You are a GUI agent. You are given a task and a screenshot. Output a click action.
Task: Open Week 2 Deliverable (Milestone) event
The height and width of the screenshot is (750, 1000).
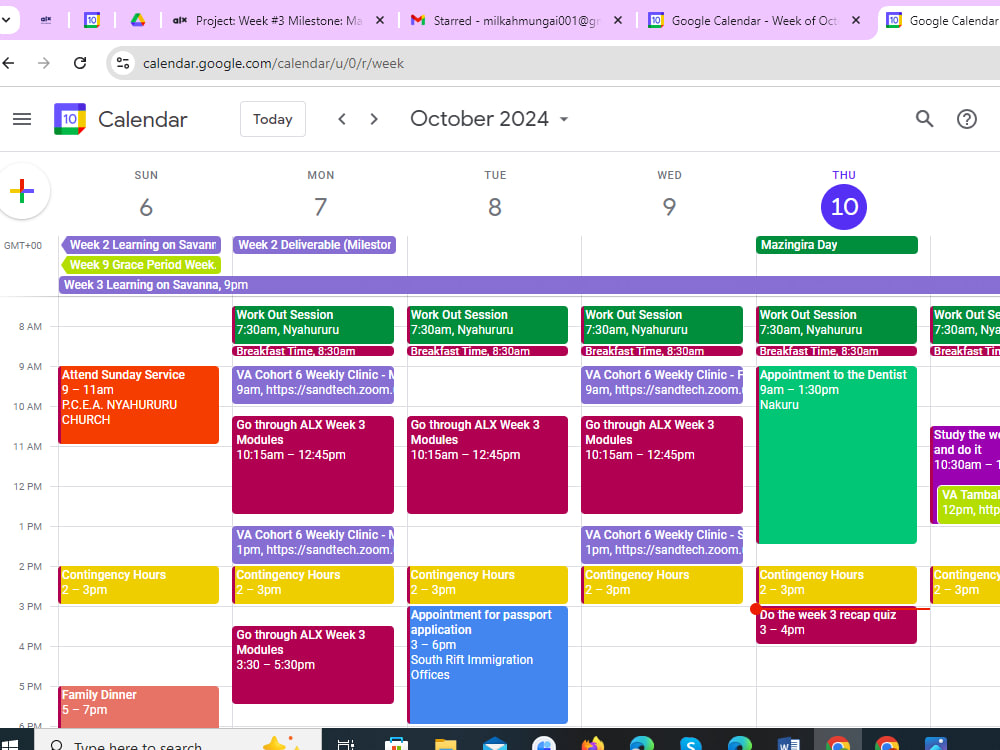point(314,245)
